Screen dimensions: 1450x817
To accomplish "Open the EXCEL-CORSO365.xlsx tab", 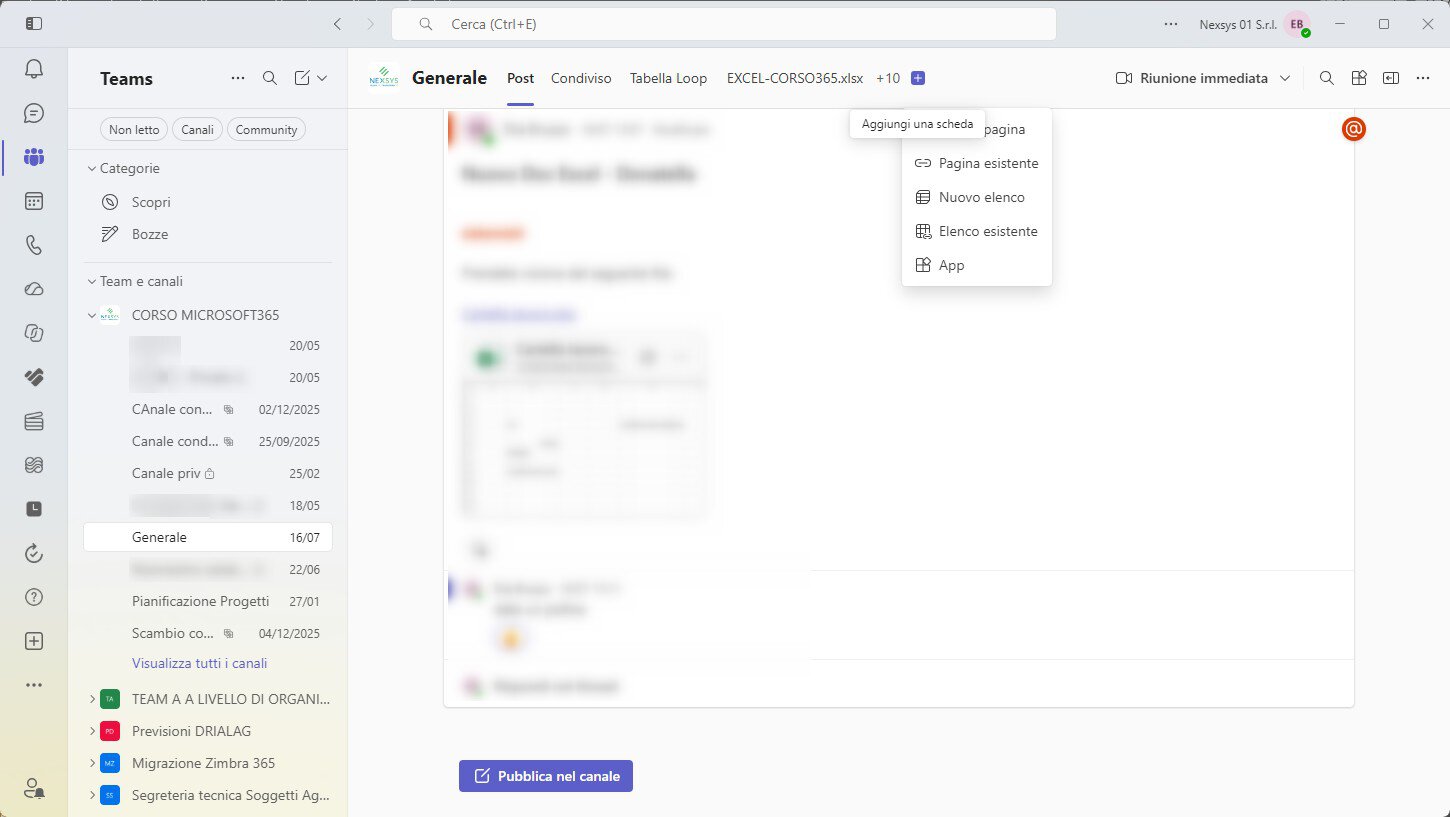I will (795, 78).
